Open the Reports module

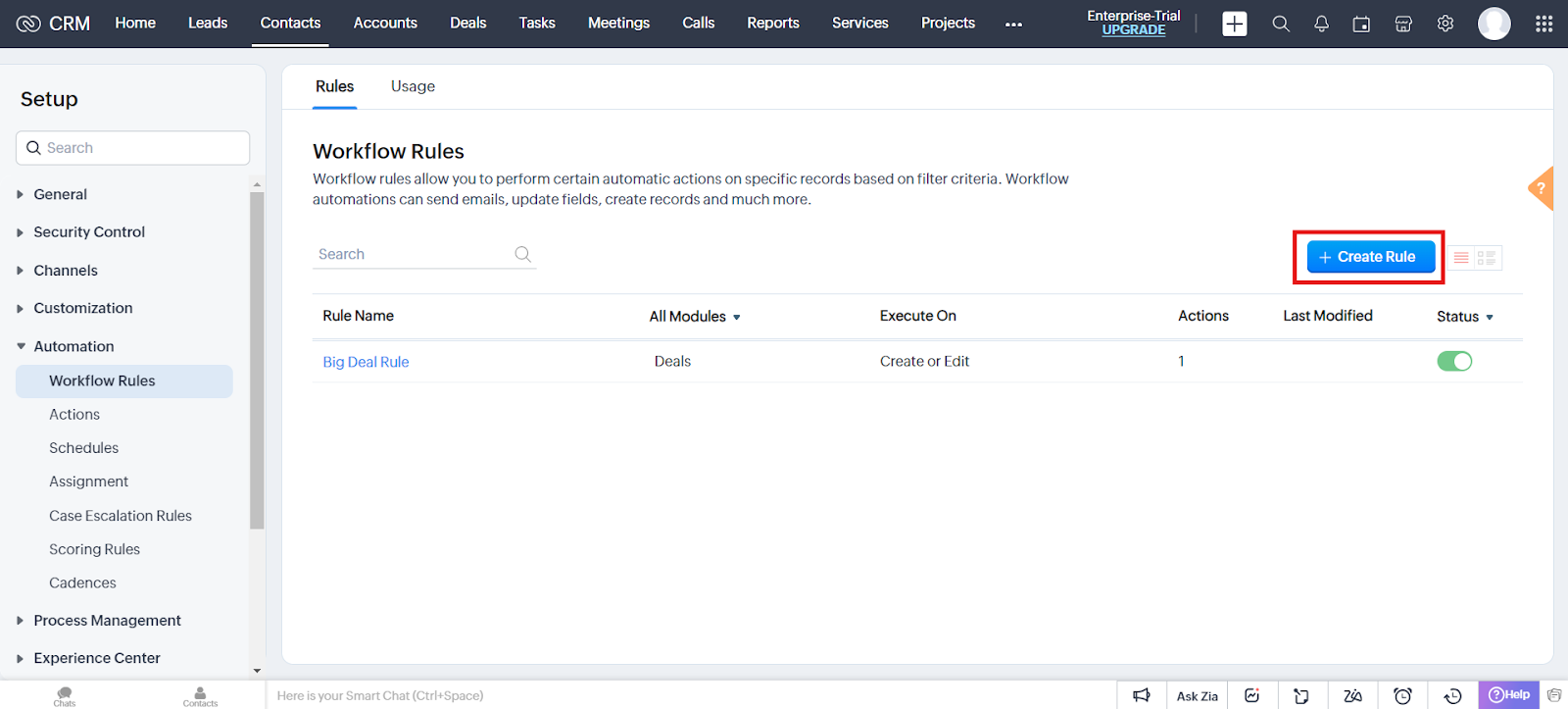click(x=773, y=23)
